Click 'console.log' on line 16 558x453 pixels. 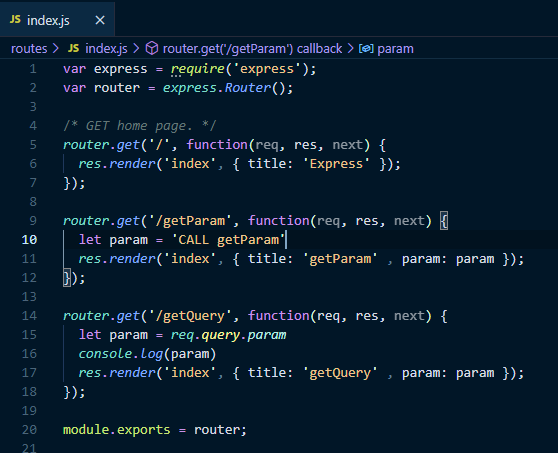(121, 354)
